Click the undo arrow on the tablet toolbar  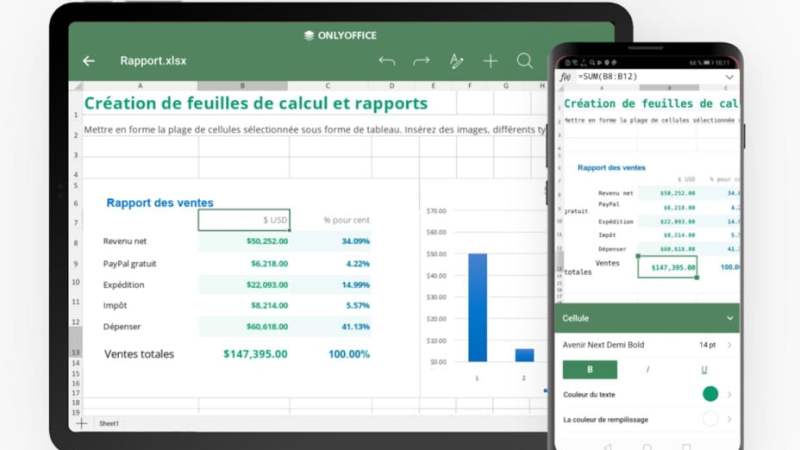coord(387,61)
